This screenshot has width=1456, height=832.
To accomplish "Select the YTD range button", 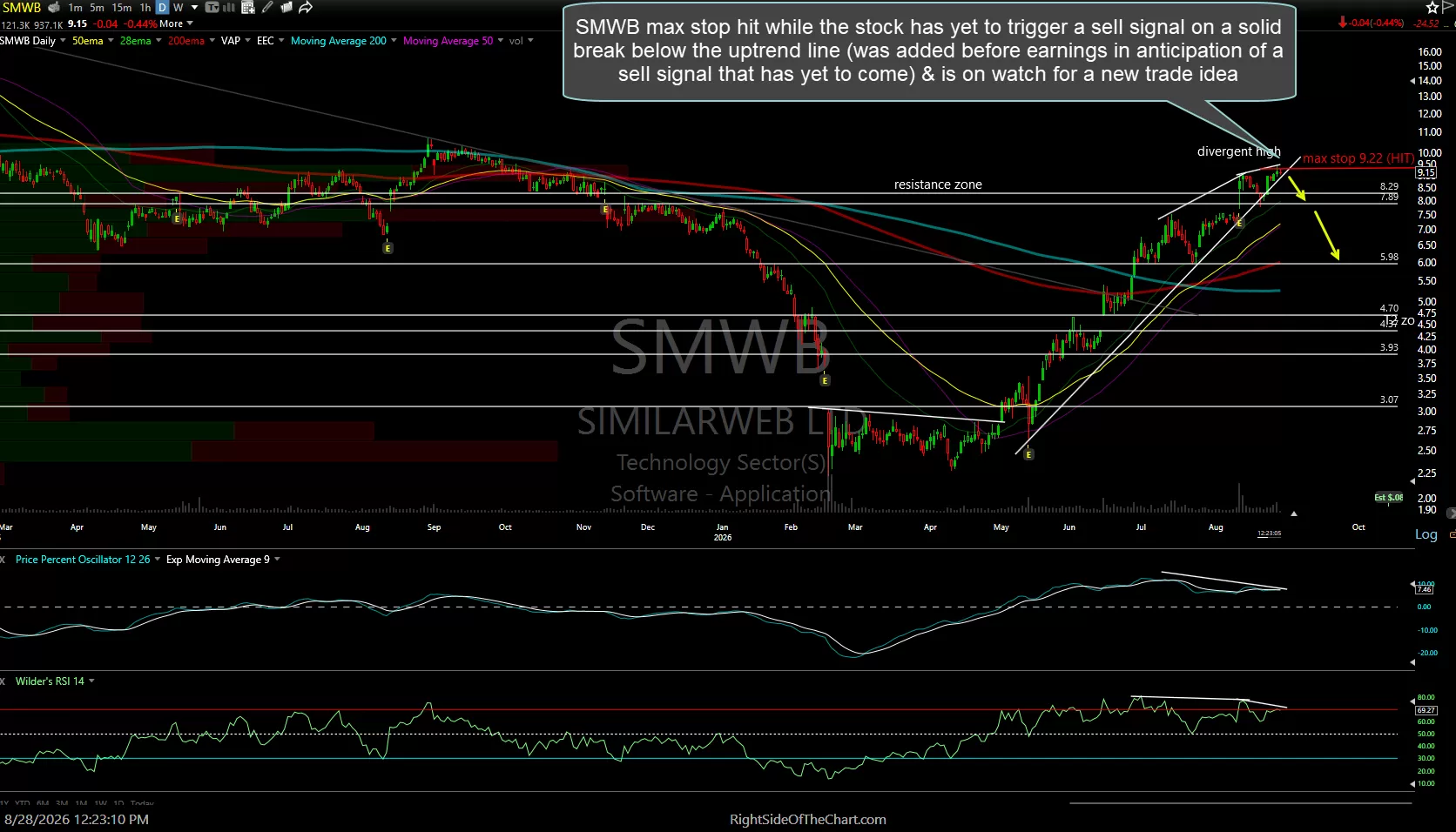I will tap(23, 803).
